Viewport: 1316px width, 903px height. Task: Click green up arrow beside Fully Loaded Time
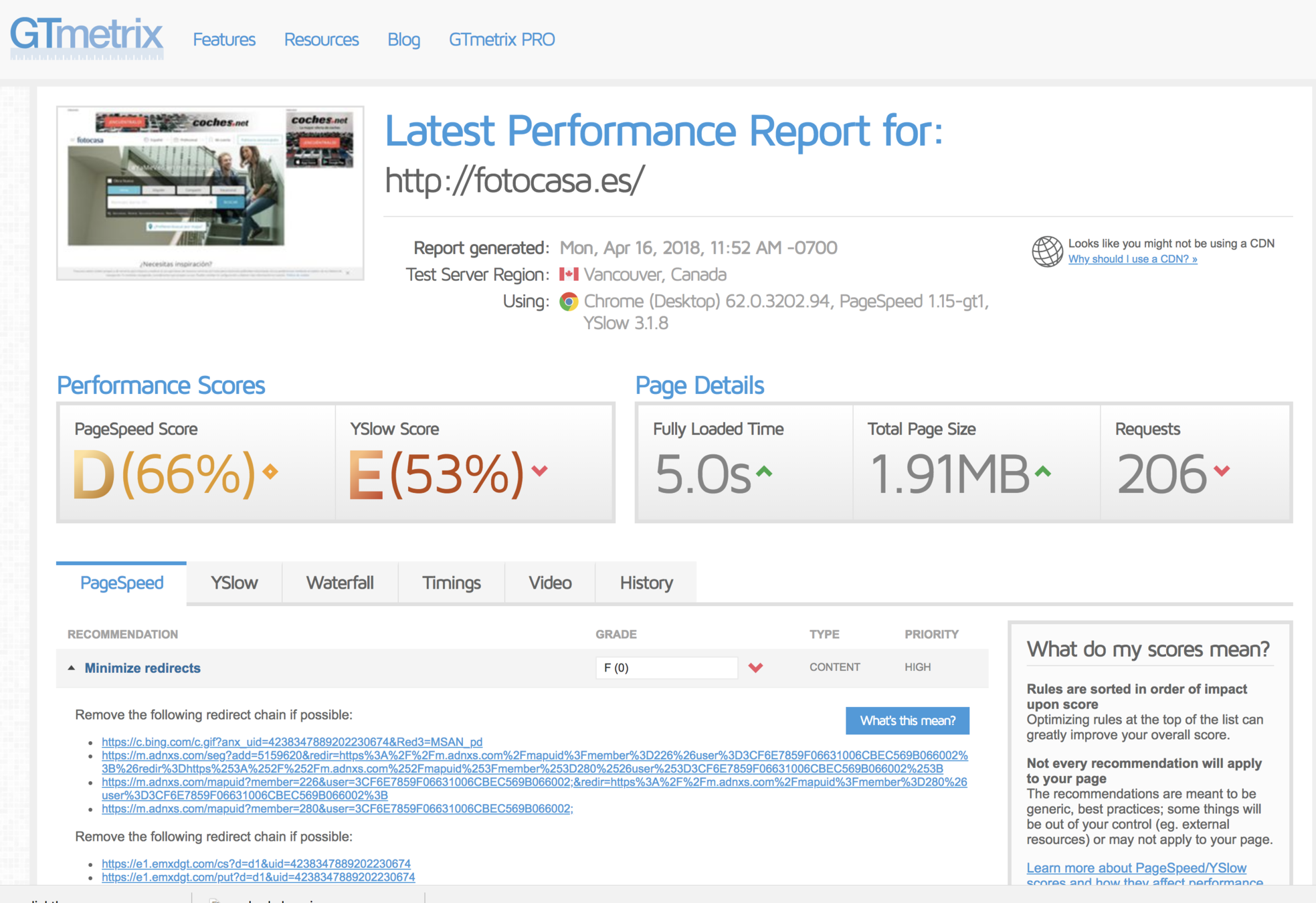pos(764,472)
